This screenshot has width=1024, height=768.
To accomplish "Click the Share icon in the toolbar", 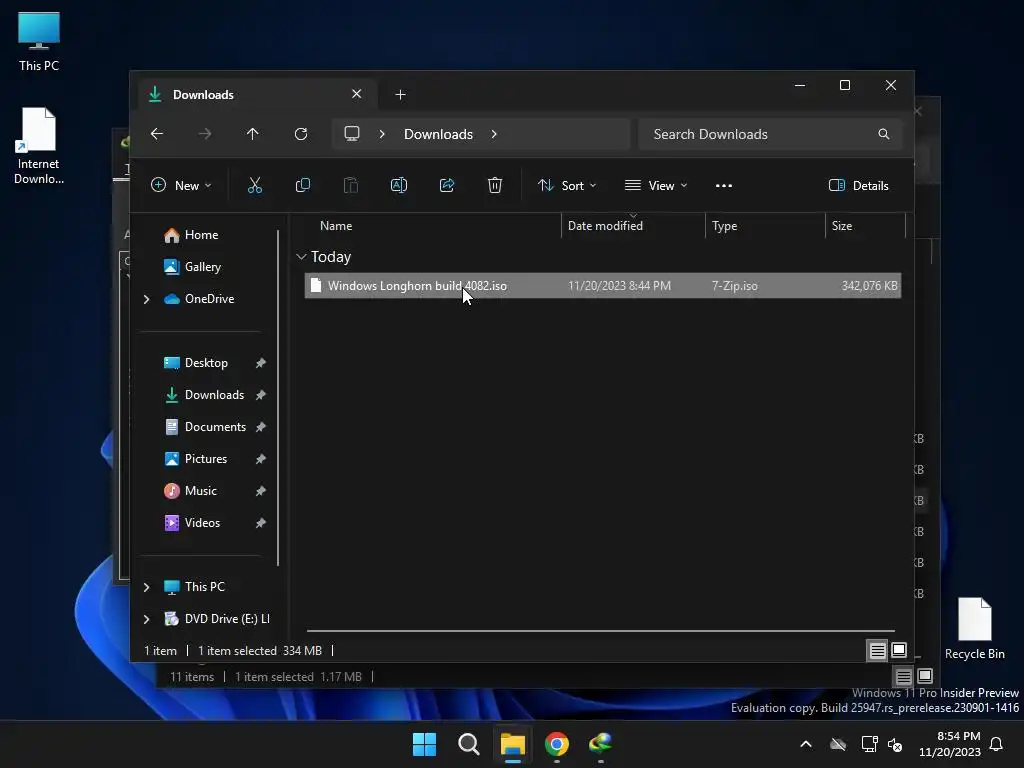I will (447, 185).
